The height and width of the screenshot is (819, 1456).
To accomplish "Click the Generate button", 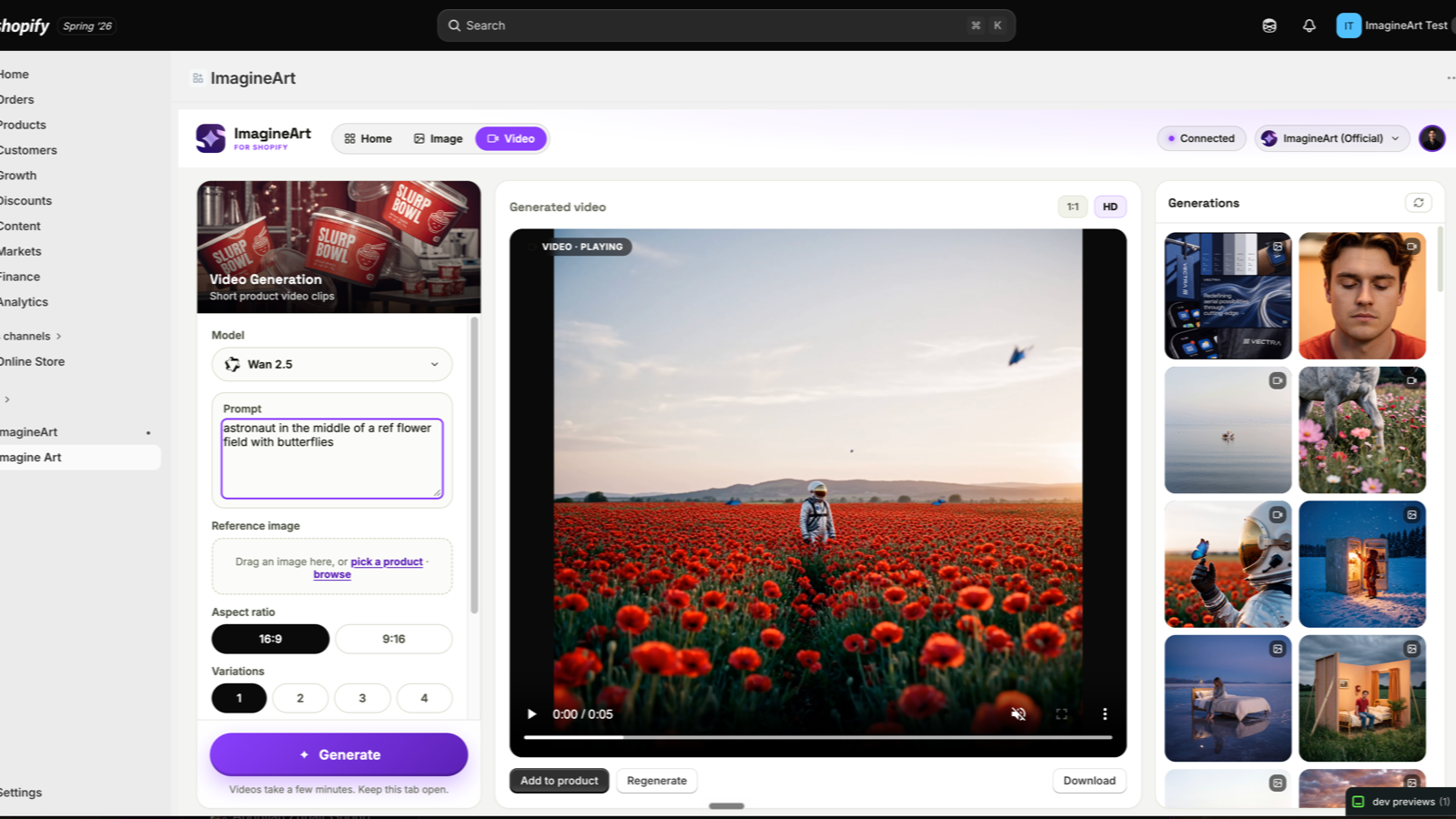I will pos(339,754).
